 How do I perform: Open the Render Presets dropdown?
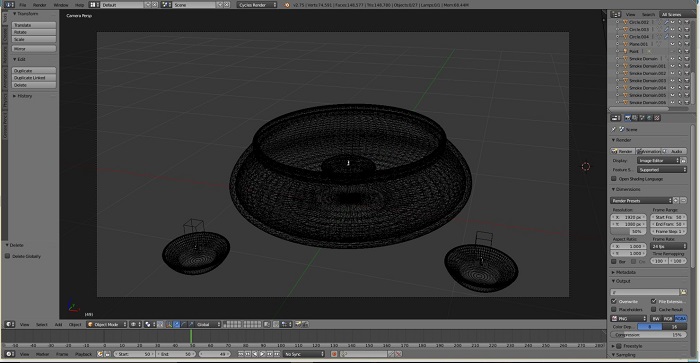click(x=641, y=200)
